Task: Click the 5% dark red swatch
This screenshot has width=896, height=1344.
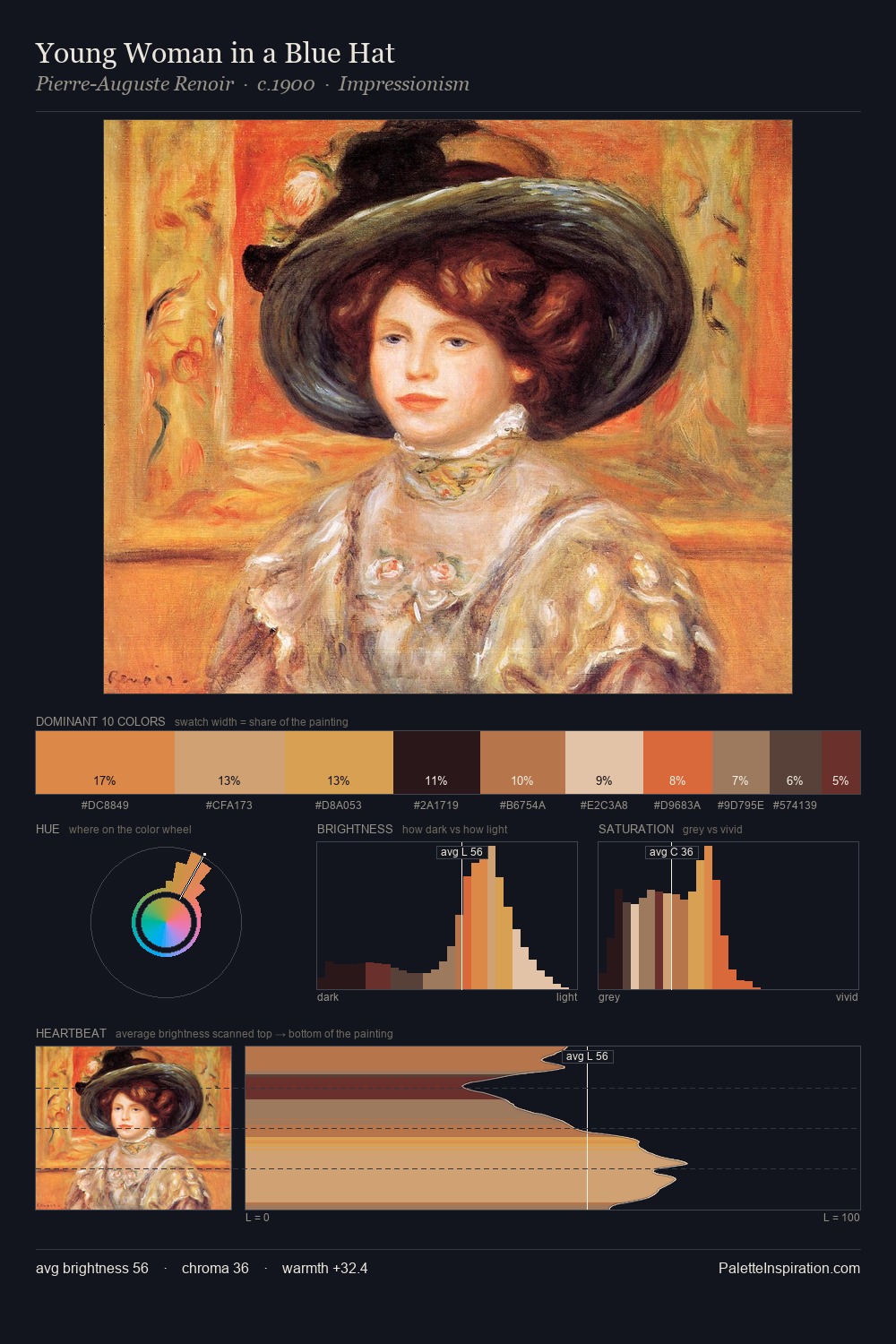Action: (840, 762)
